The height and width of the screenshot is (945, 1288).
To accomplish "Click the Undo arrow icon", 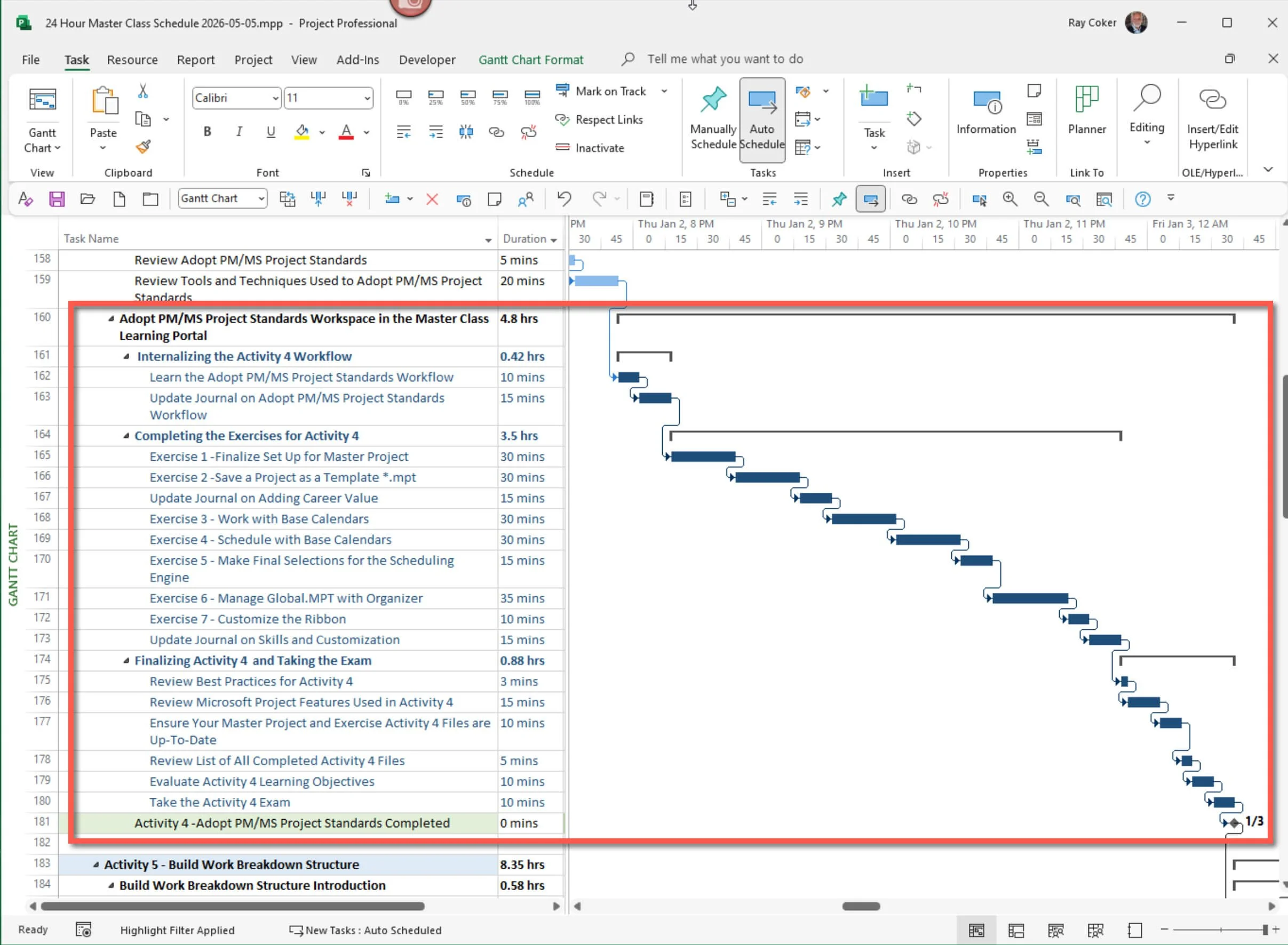I will pos(564,199).
